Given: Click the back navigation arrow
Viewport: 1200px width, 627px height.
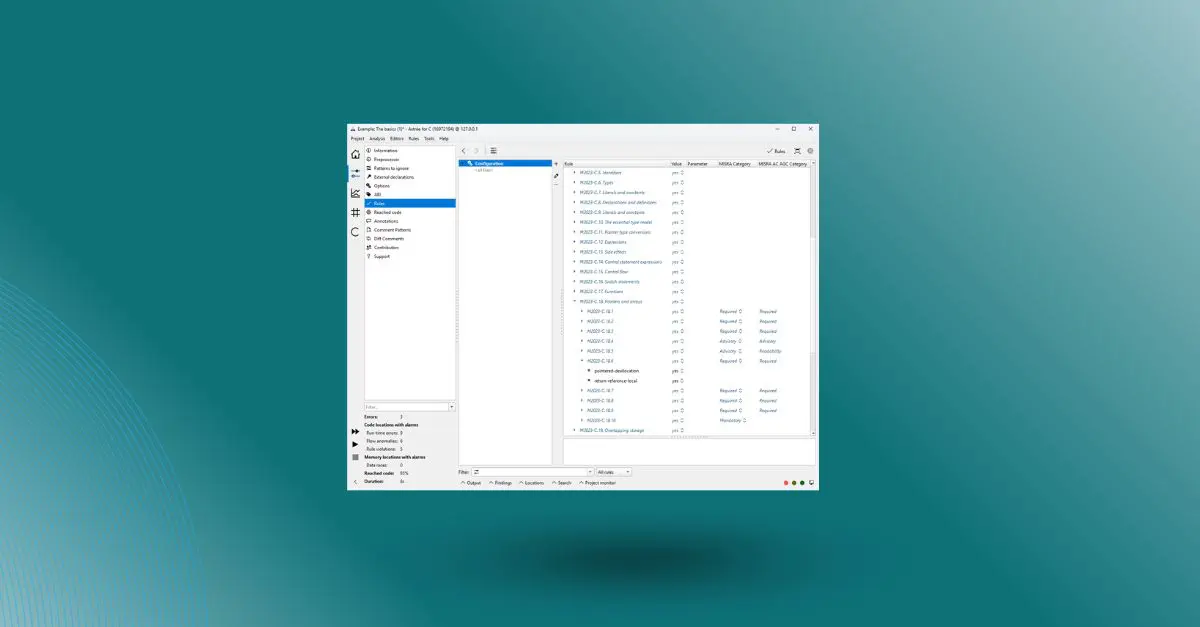Looking at the screenshot, I should click(x=463, y=151).
